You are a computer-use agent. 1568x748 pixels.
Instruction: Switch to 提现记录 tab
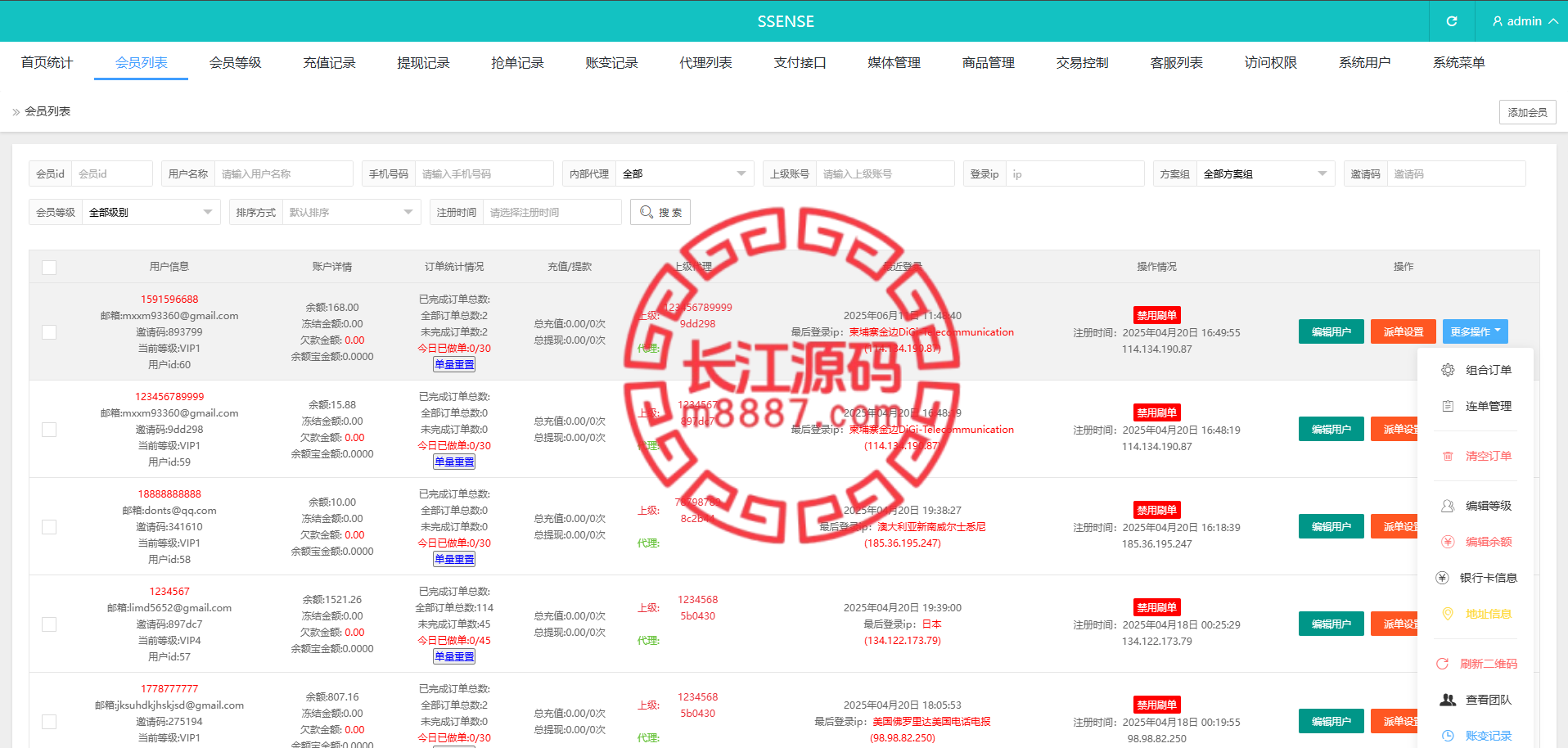[423, 62]
